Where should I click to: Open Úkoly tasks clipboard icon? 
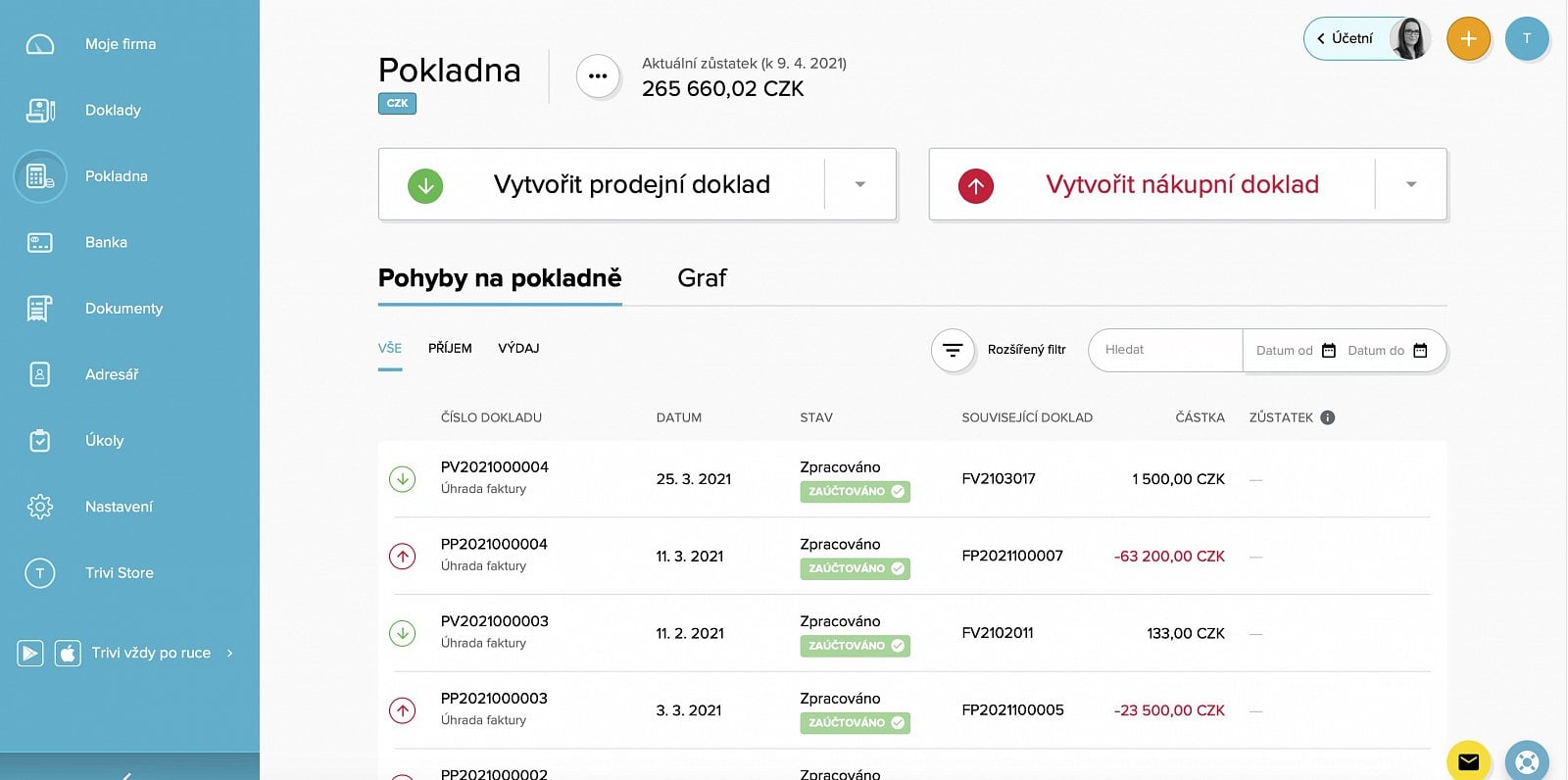tap(40, 440)
